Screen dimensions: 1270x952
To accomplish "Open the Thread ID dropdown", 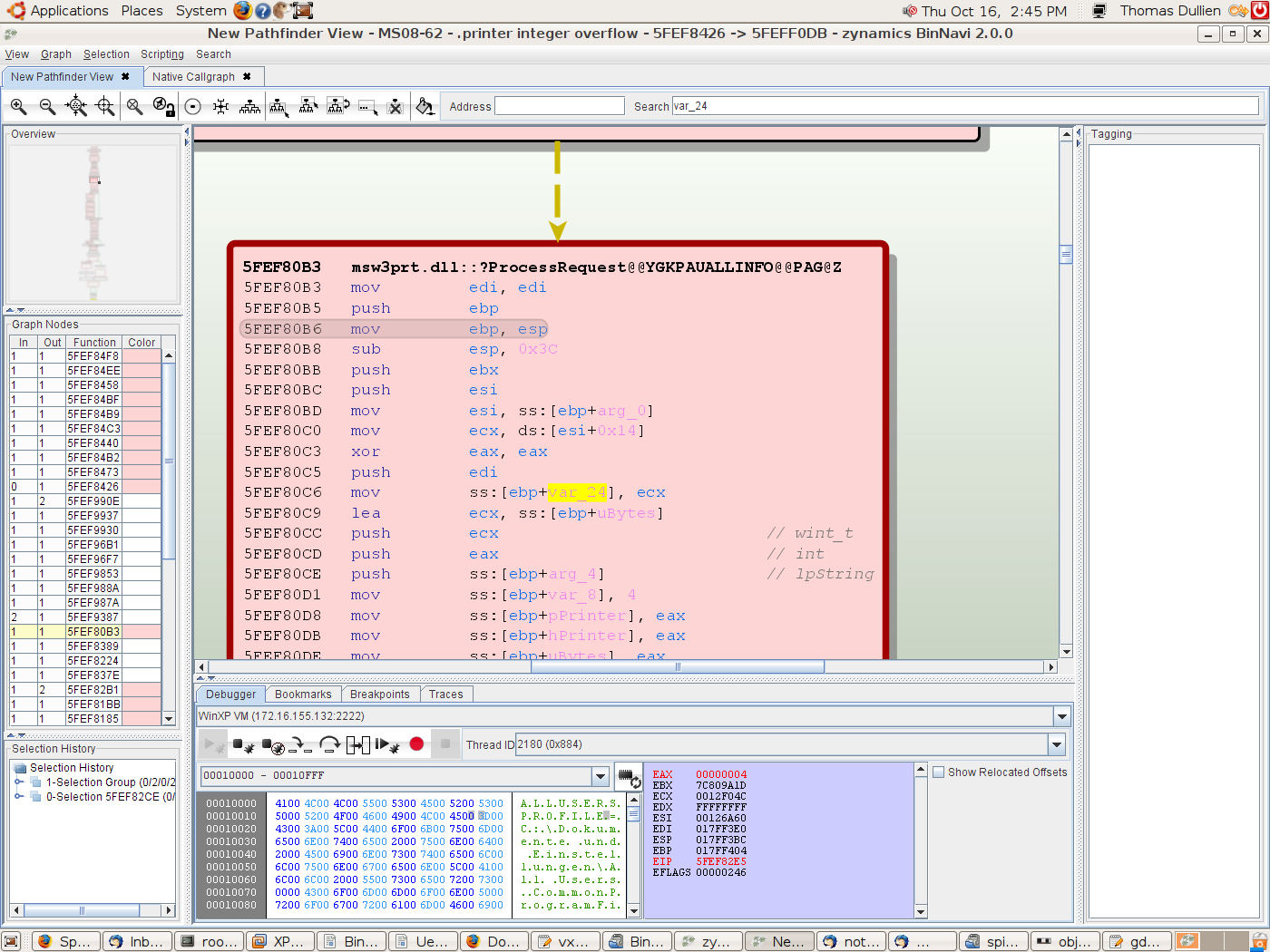I will [1056, 745].
